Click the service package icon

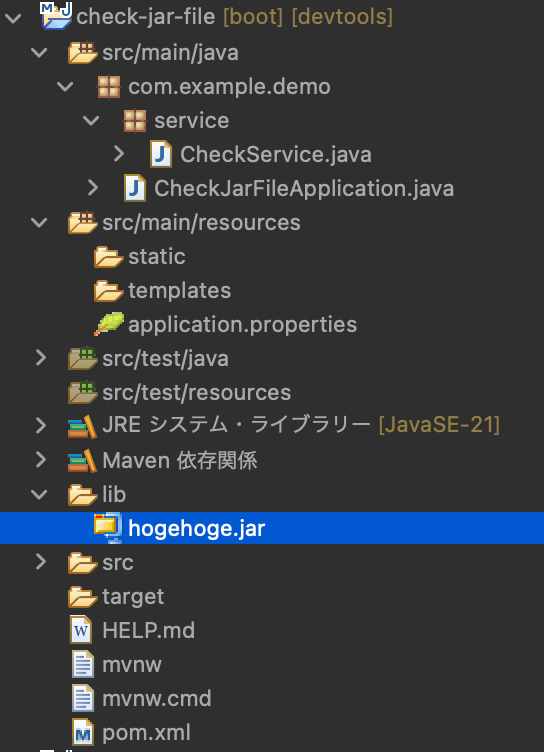click(x=135, y=121)
